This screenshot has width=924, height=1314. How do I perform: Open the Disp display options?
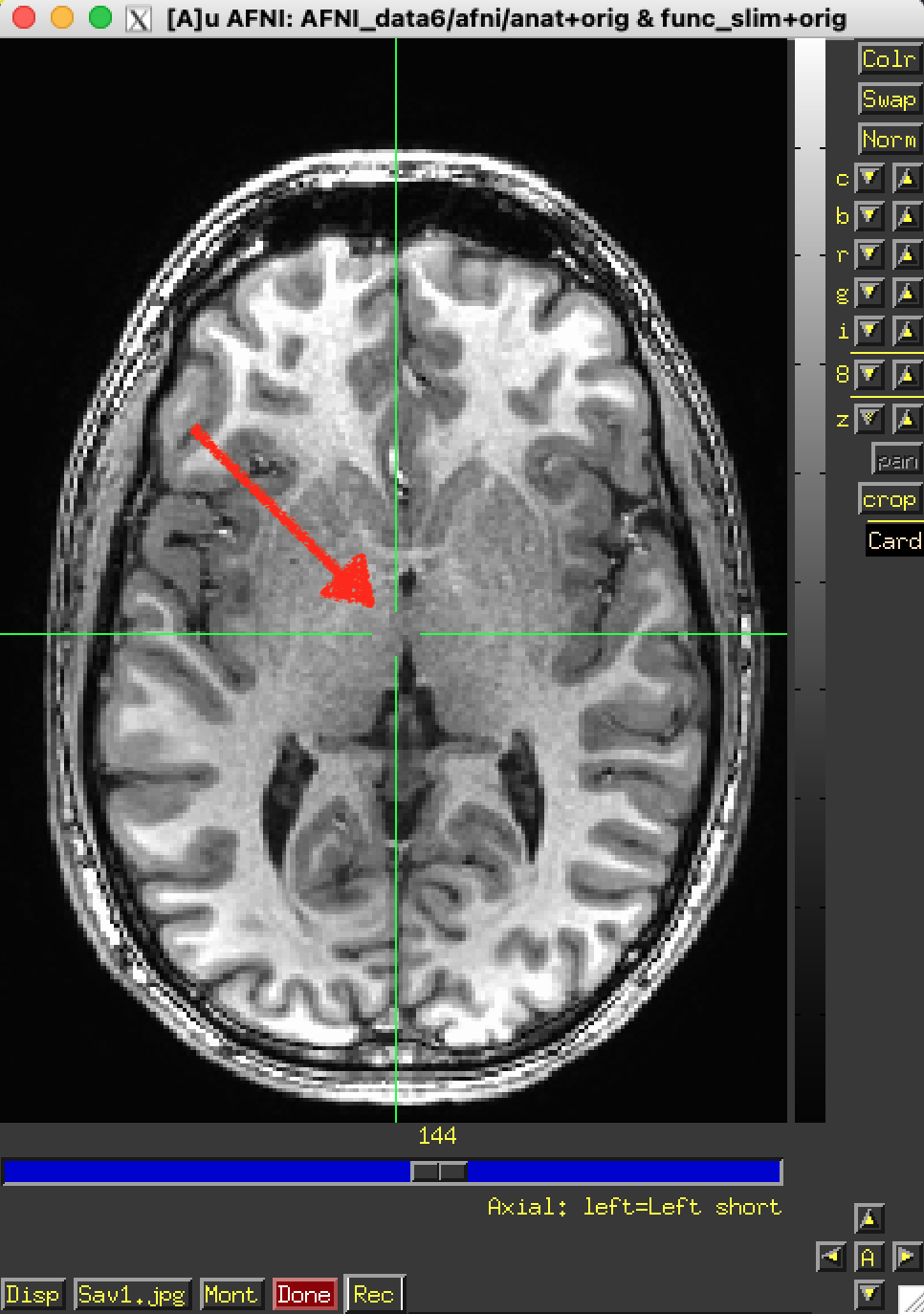33,1295
